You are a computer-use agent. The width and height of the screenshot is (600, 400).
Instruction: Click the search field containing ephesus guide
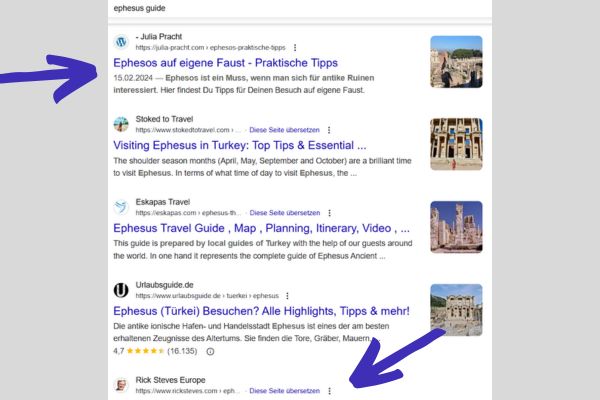pos(300,8)
